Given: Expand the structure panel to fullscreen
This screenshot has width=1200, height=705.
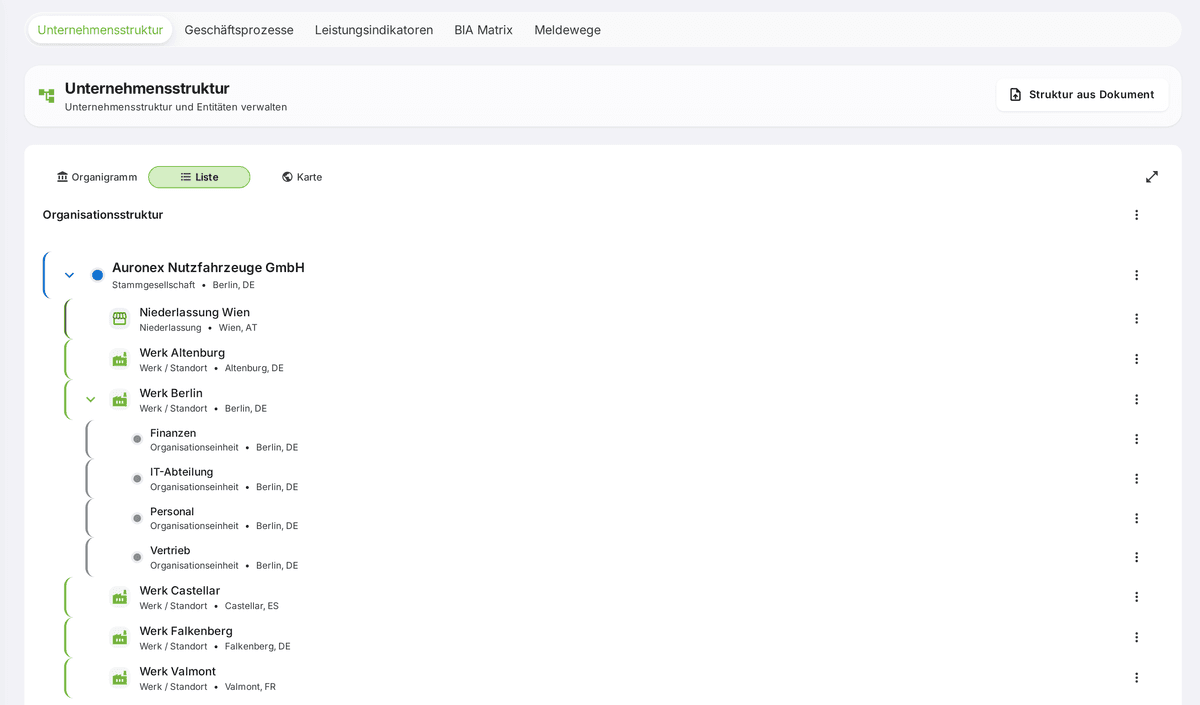Looking at the screenshot, I should pos(1152,177).
